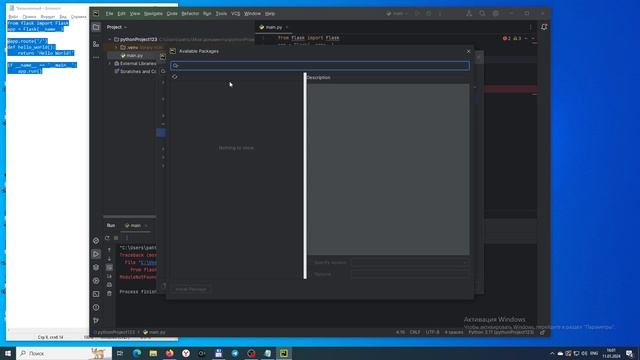Viewport: 640px width, 360px height.
Task: Focus the package search field
Action: click(320, 66)
